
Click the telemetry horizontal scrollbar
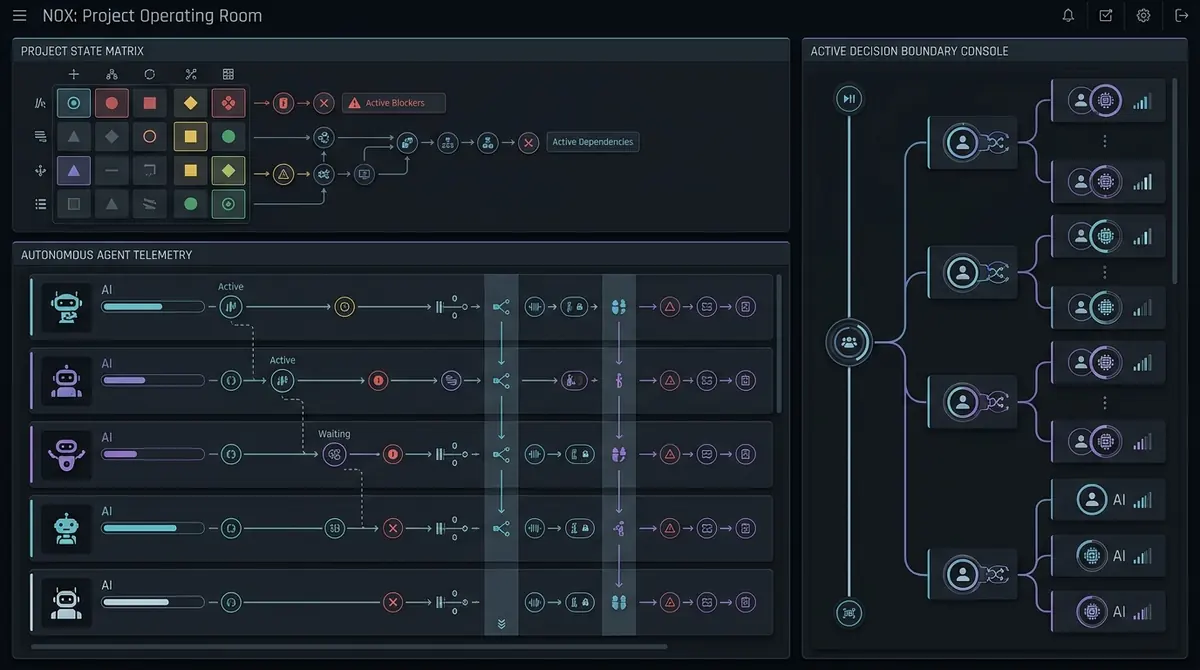coord(350,647)
